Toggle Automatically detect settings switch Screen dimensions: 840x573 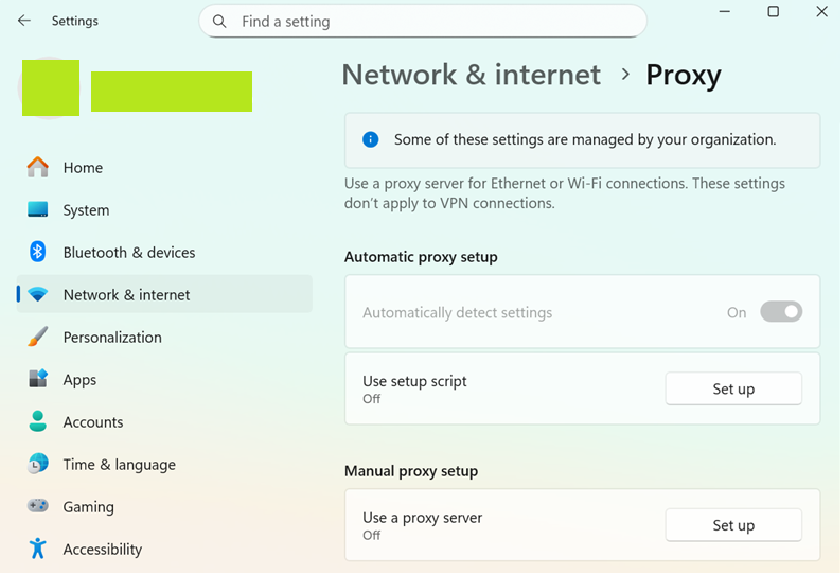tap(781, 312)
